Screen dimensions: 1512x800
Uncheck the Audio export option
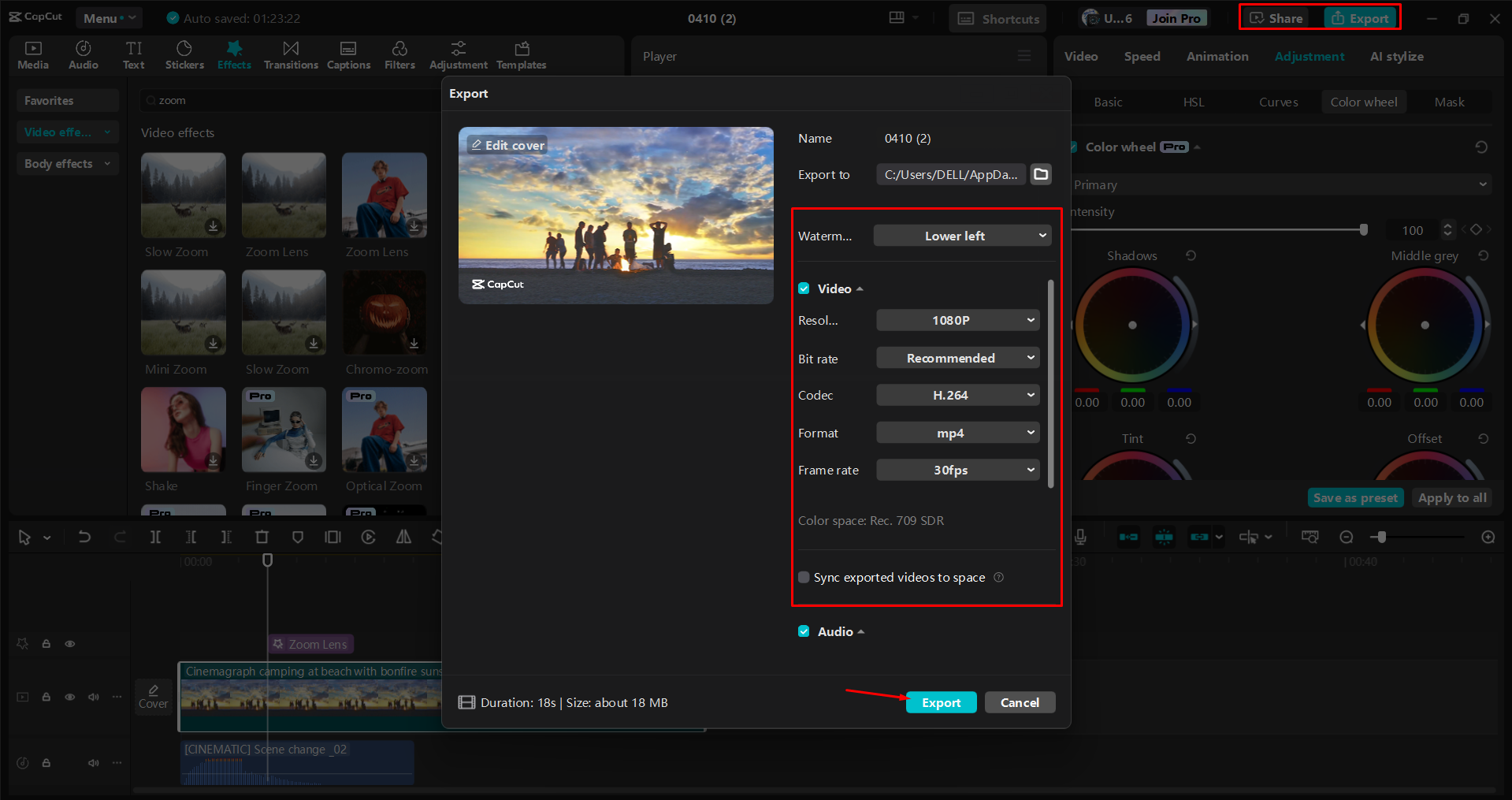[x=804, y=631]
